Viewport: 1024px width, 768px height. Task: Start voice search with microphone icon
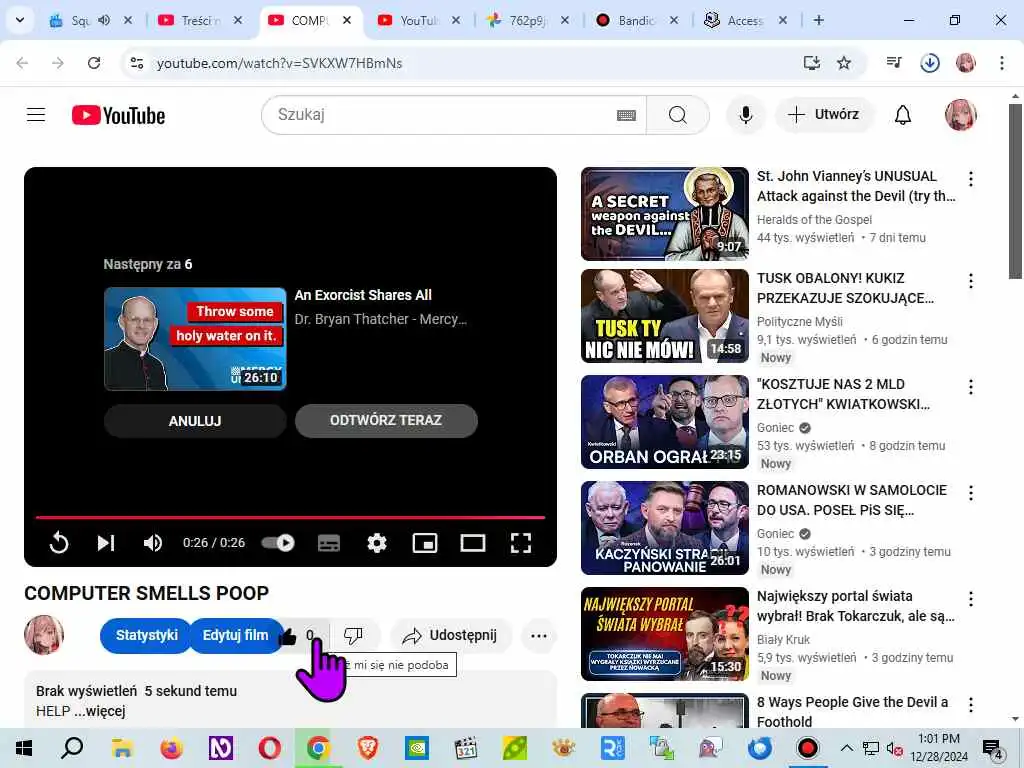point(745,115)
